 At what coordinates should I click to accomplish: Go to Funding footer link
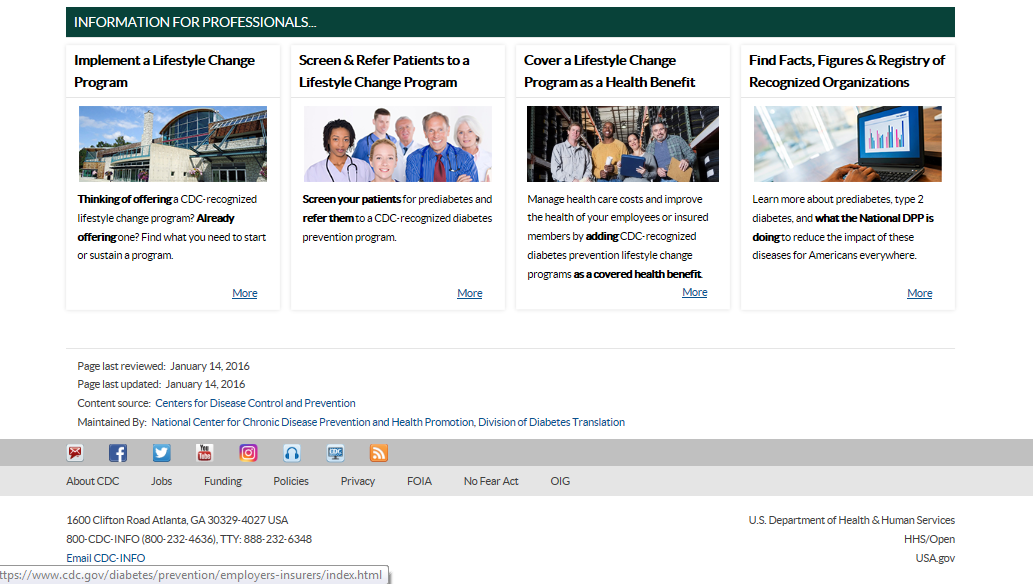point(223,481)
